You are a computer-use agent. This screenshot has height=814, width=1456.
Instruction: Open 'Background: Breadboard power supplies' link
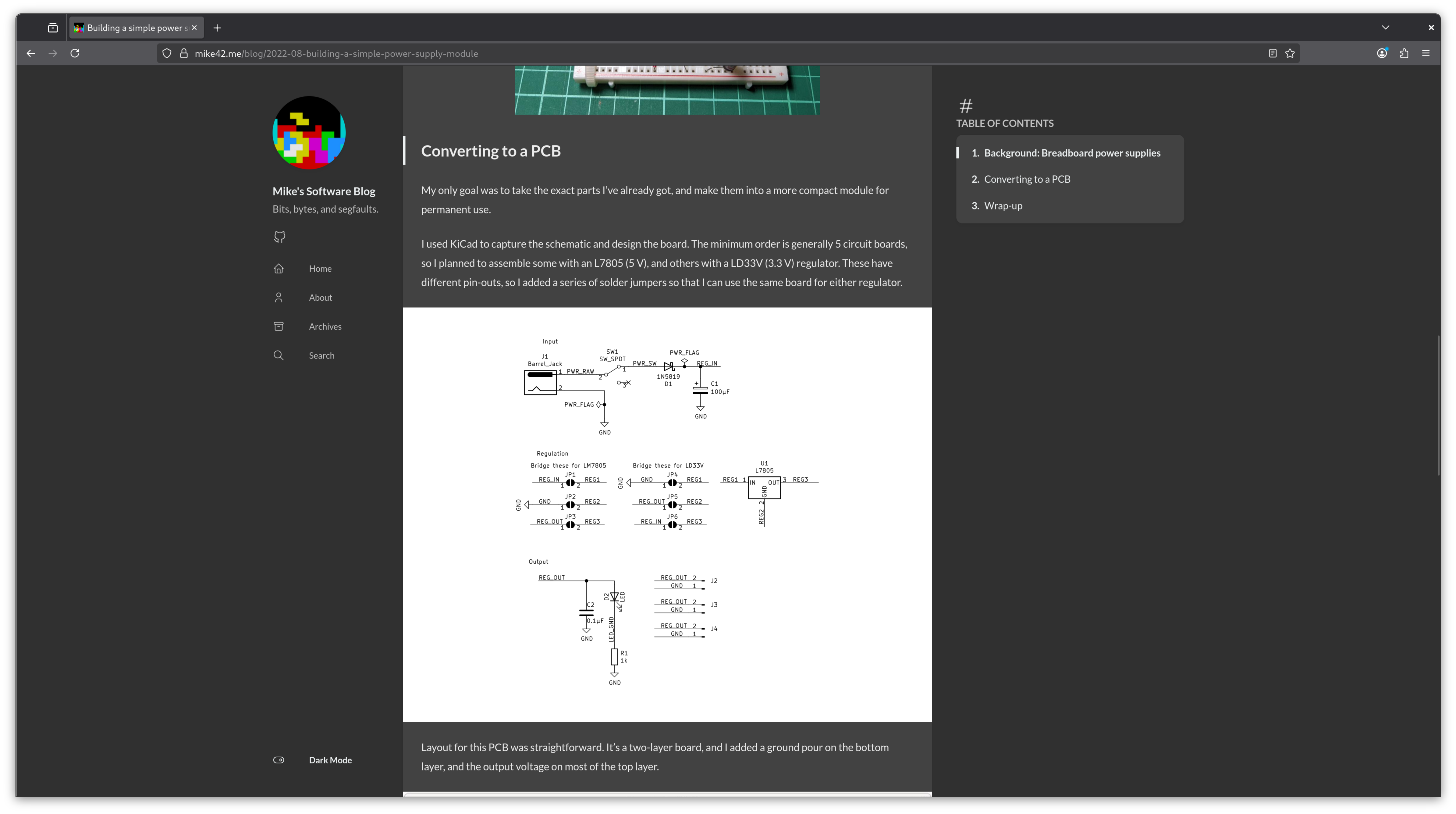click(x=1072, y=153)
